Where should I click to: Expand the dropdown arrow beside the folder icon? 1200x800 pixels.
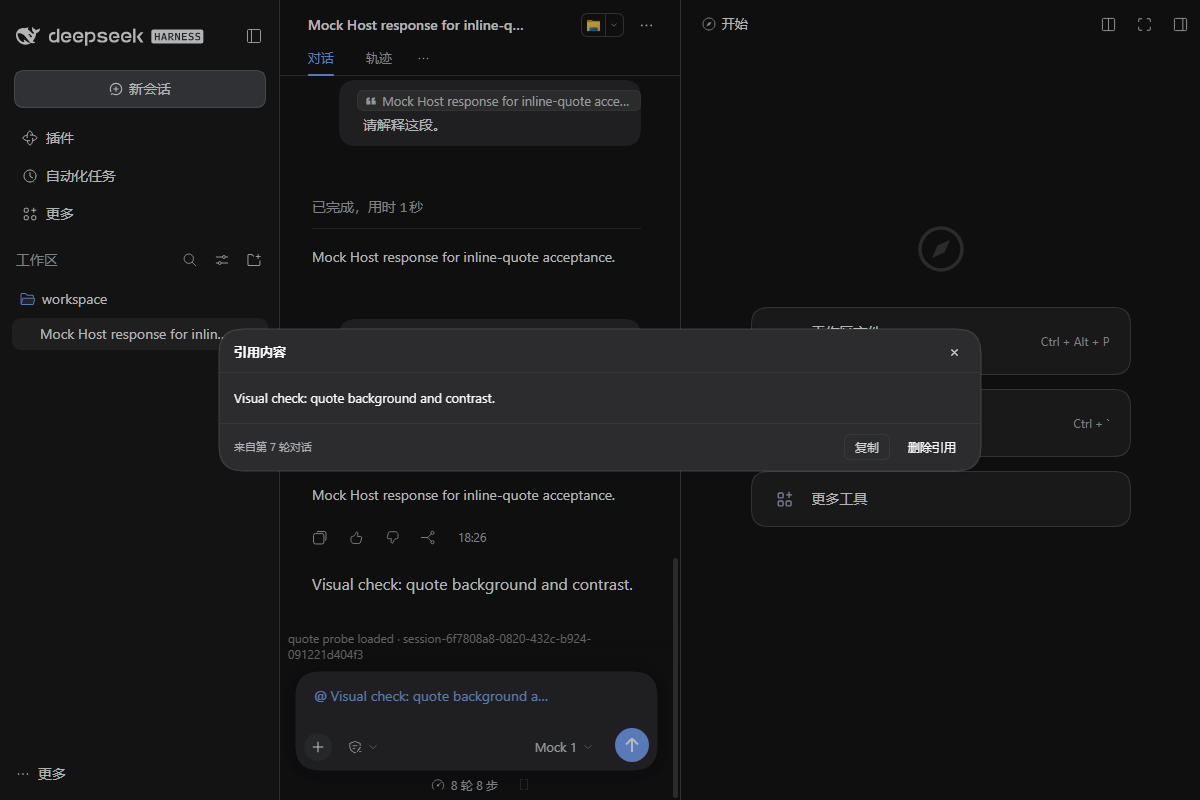tap(614, 25)
